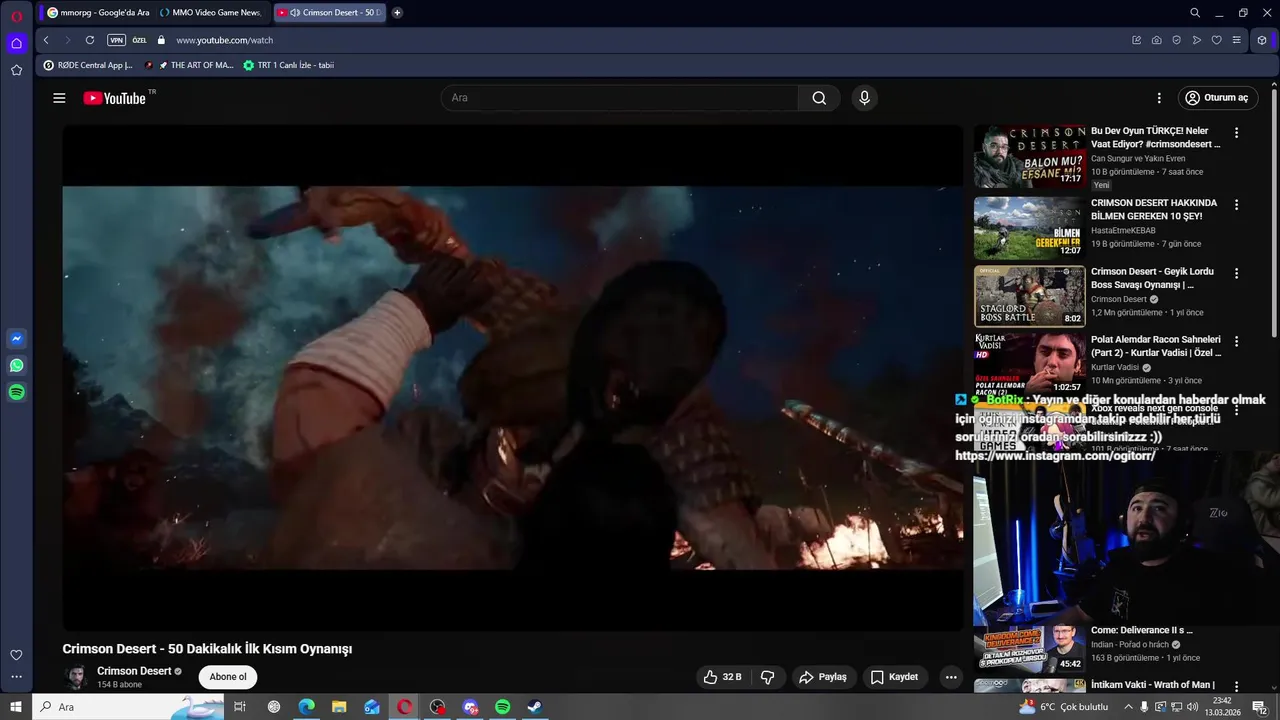This screenshot has height=720, width=1280.
Task: Open Messenger in the Opera sidebar
Action: pos(16,338)
